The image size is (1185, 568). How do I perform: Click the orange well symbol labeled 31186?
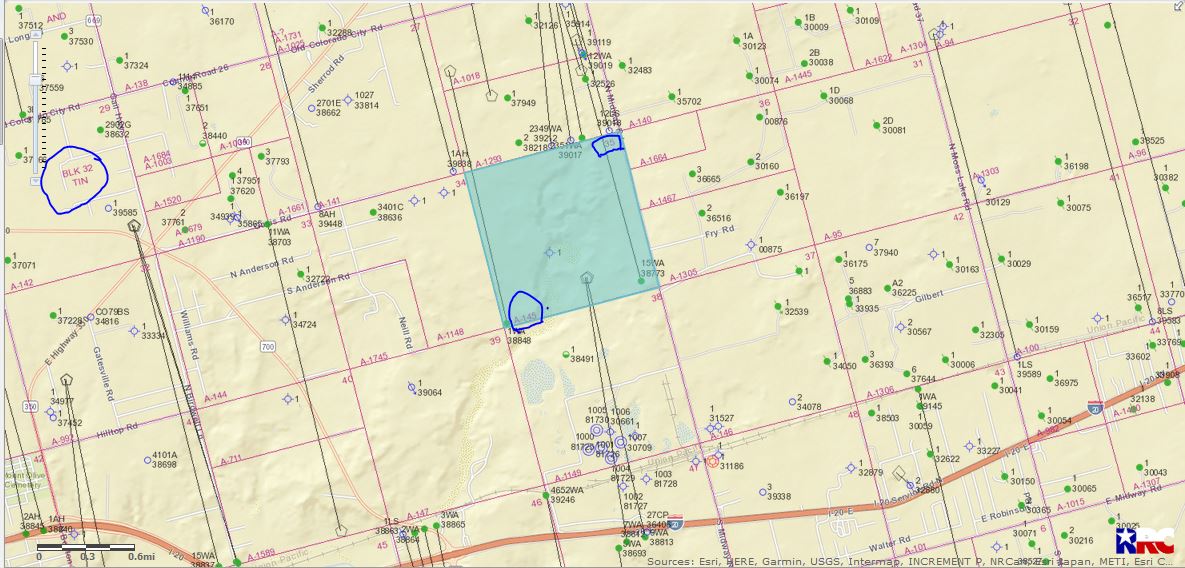713,462
